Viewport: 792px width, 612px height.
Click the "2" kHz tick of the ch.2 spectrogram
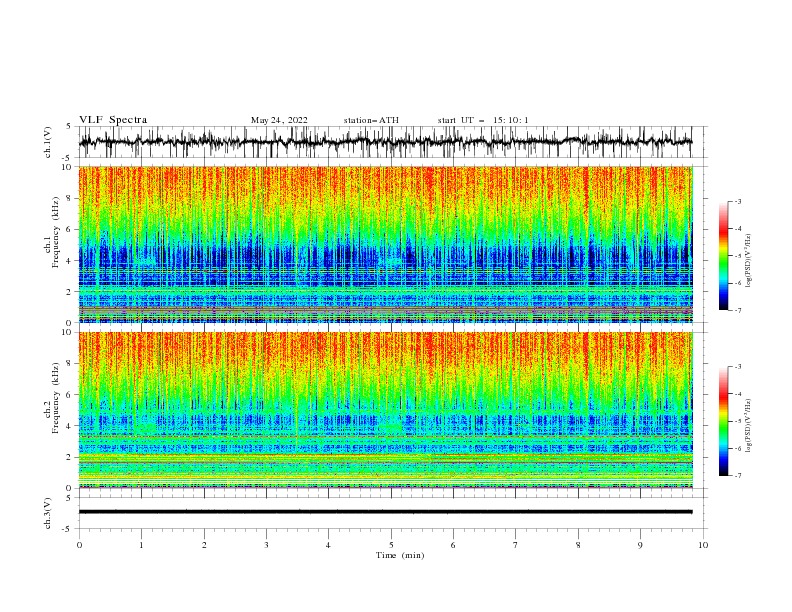tap(70, 457)
